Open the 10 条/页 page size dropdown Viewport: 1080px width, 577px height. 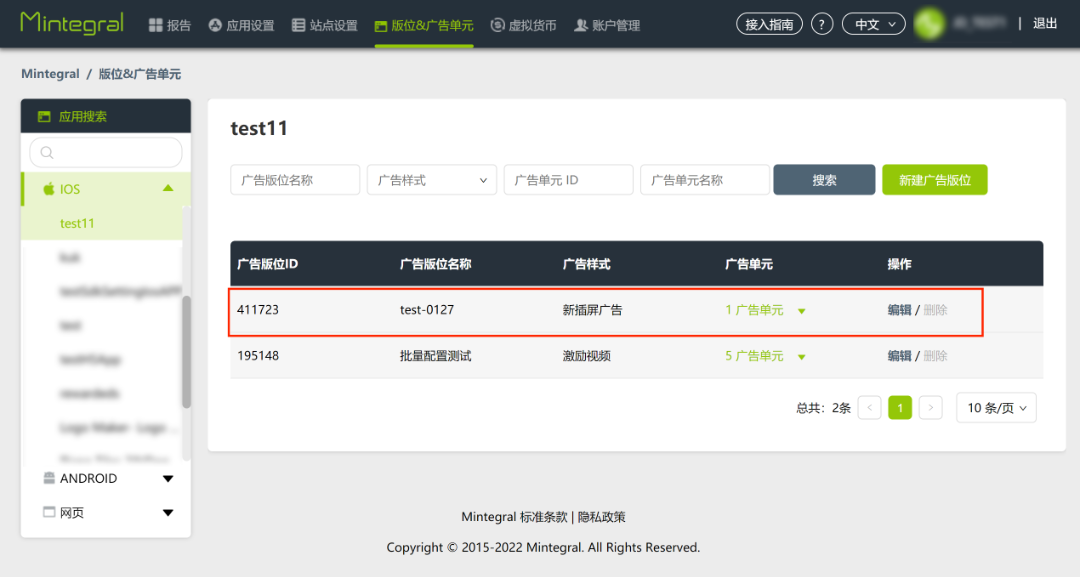[x=996, y=407]
